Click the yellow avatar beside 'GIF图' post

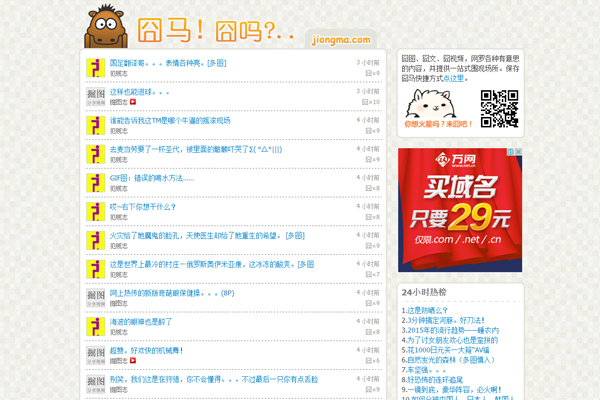(x=96, y=183)
